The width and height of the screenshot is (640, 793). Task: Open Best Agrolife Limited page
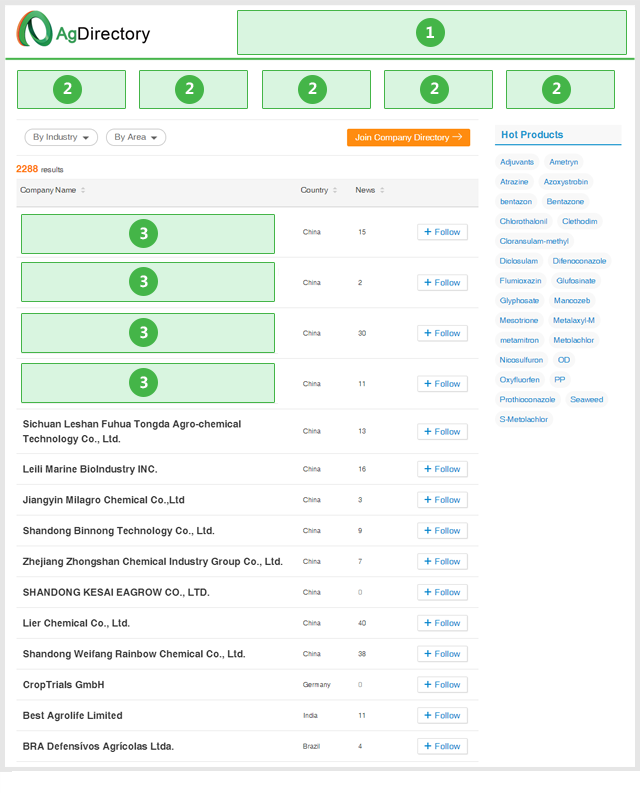[73, 716]
